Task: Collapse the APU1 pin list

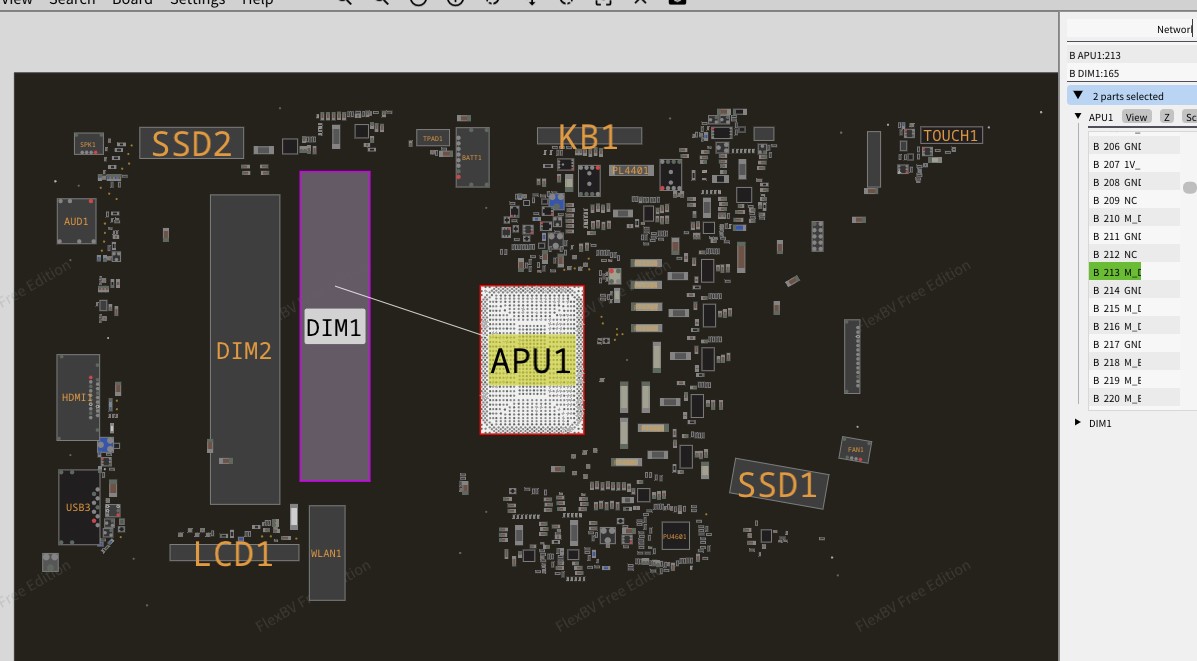Action: pyautogui.click(x=1078, y=117)
